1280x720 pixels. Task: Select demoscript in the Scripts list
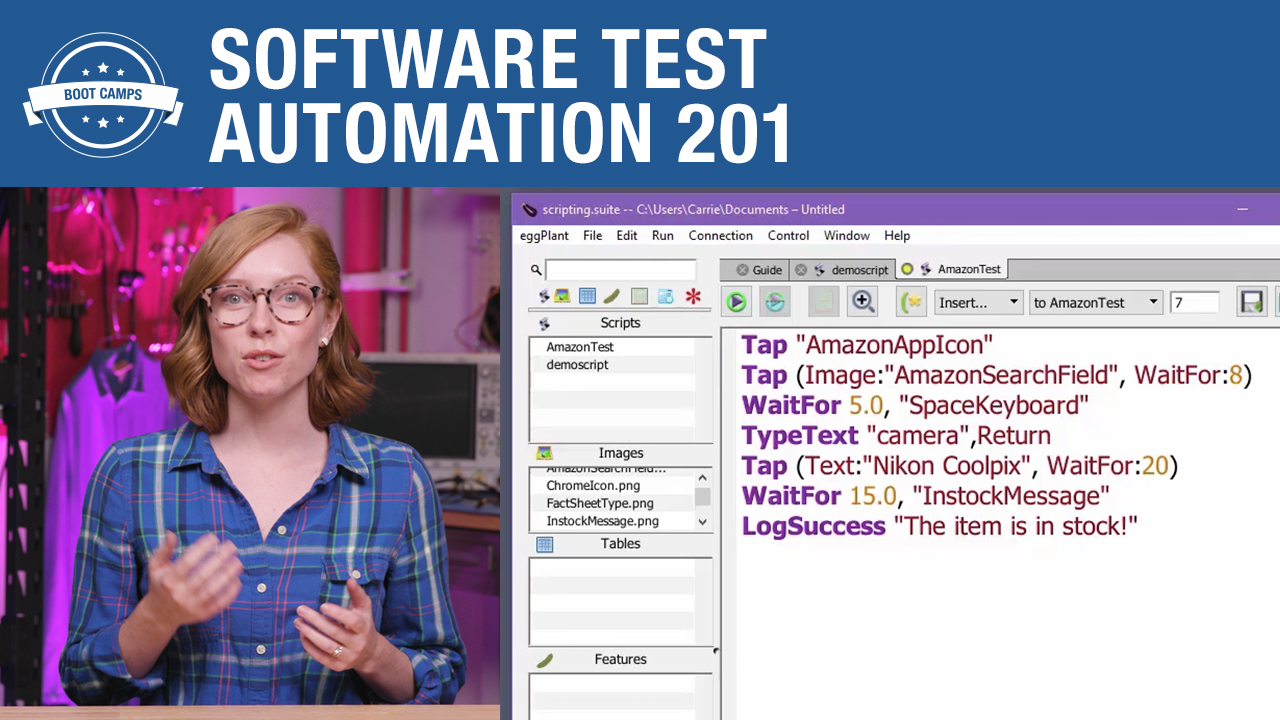[x=578, y=365]
